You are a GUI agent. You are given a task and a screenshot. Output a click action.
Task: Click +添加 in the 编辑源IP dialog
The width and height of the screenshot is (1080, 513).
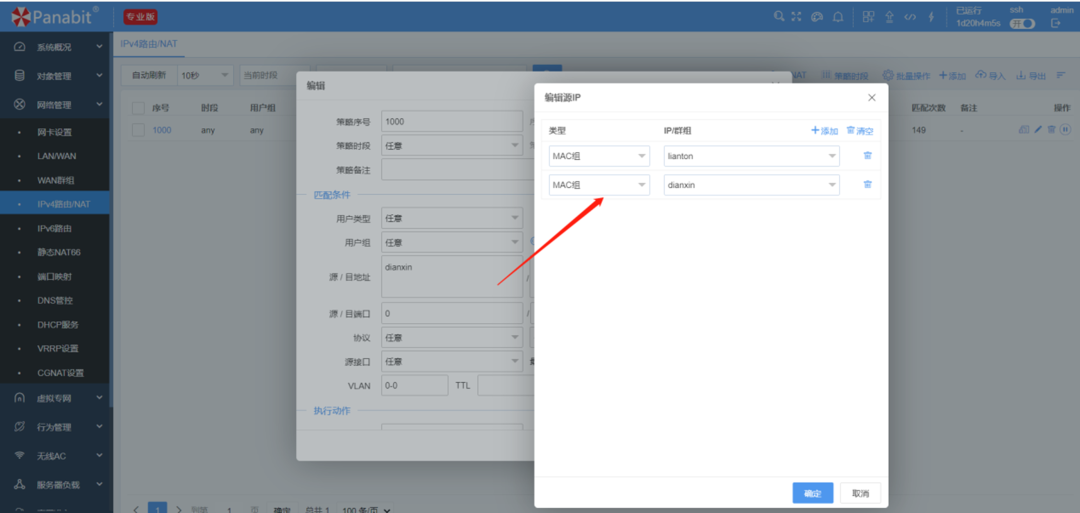[824, 131]
